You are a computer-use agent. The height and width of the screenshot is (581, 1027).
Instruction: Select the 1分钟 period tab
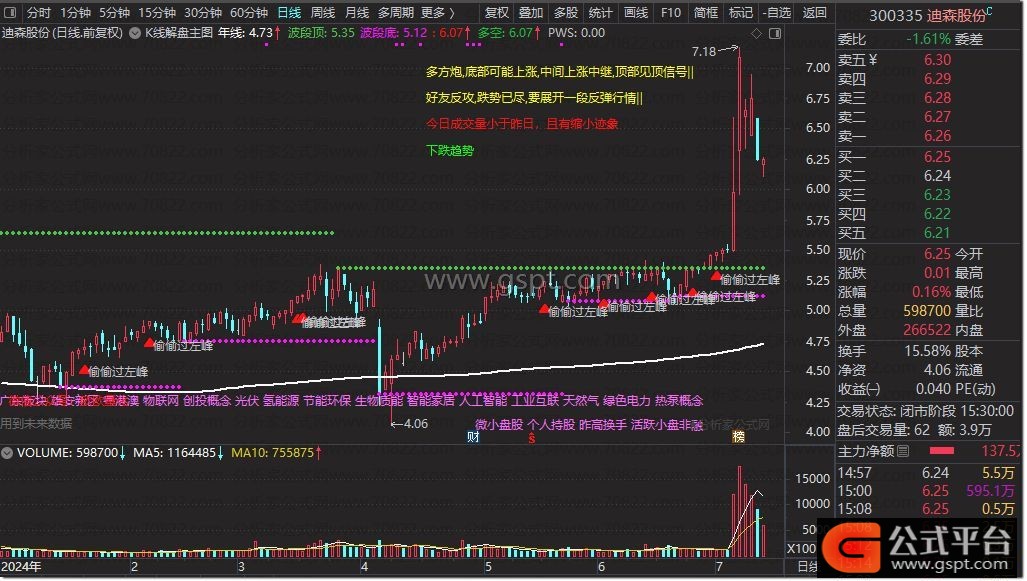pyautogui.click(x=75, y=12)
